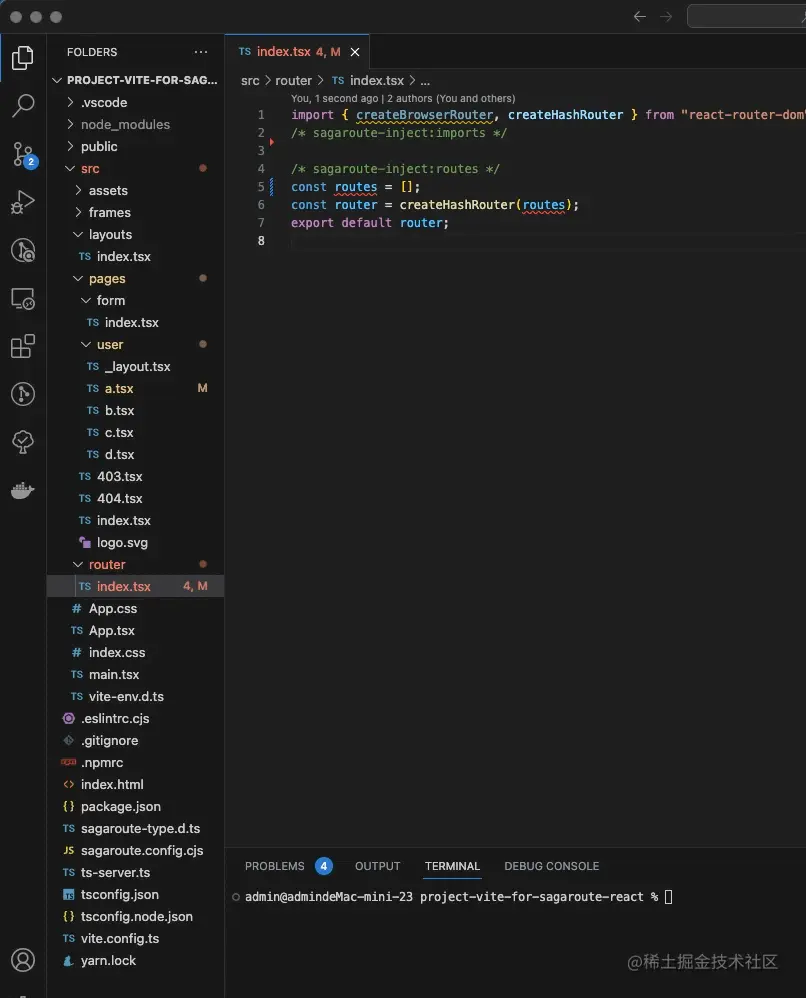Image resolution: width=806 pixels, height=998 pixels.
Task: Click the src breadcrumb segment
Action: pyautogui.click(x=250, y=81)
